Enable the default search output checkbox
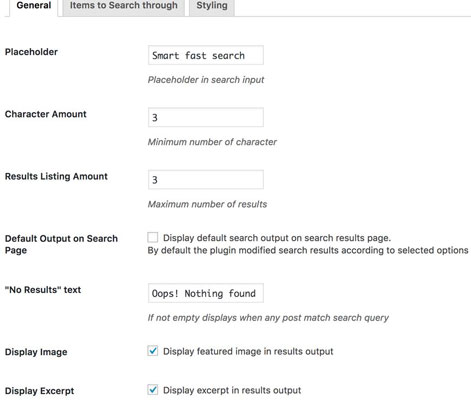 coord(153,238)
